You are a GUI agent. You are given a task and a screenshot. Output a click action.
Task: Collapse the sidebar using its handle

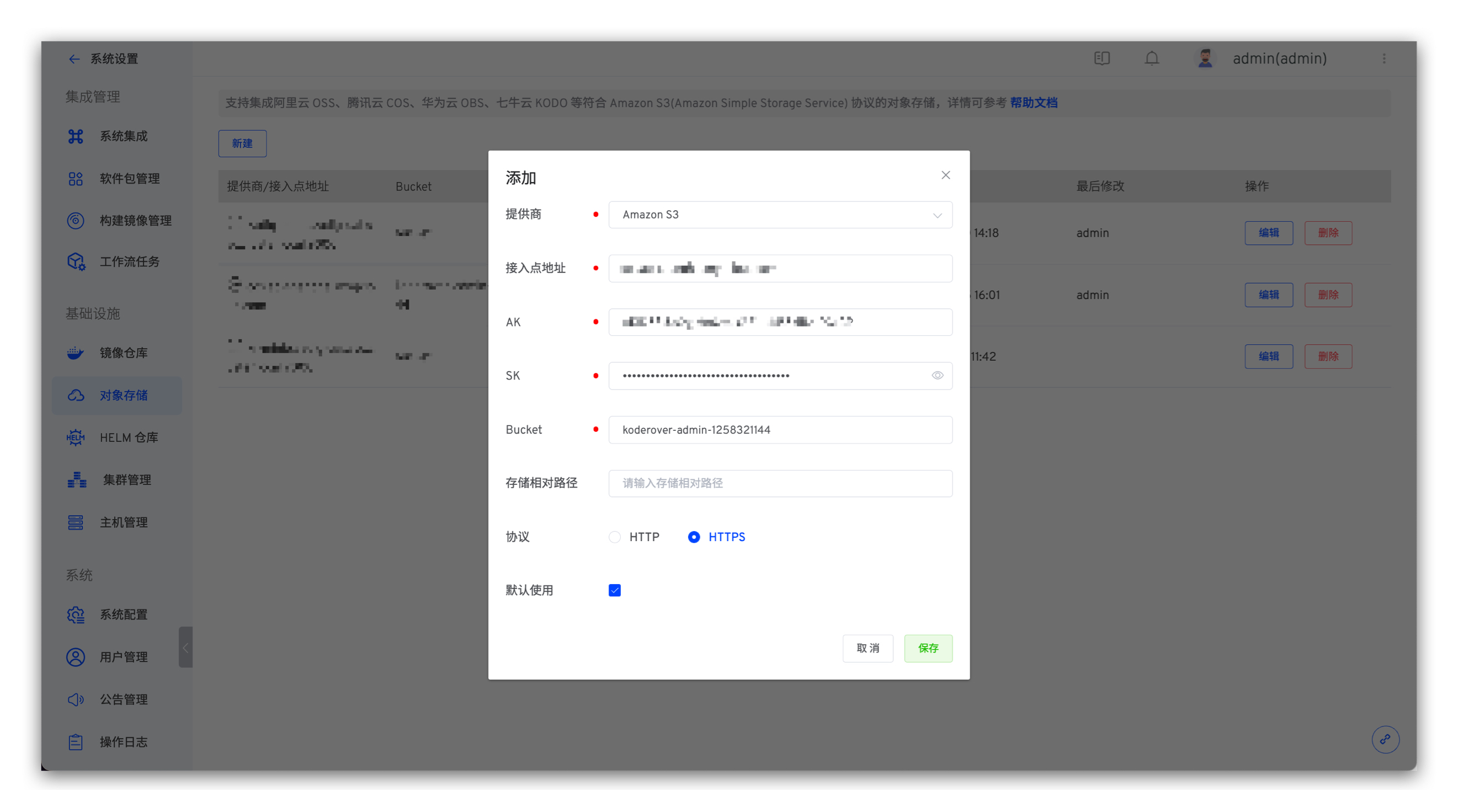tap(185, 647)
